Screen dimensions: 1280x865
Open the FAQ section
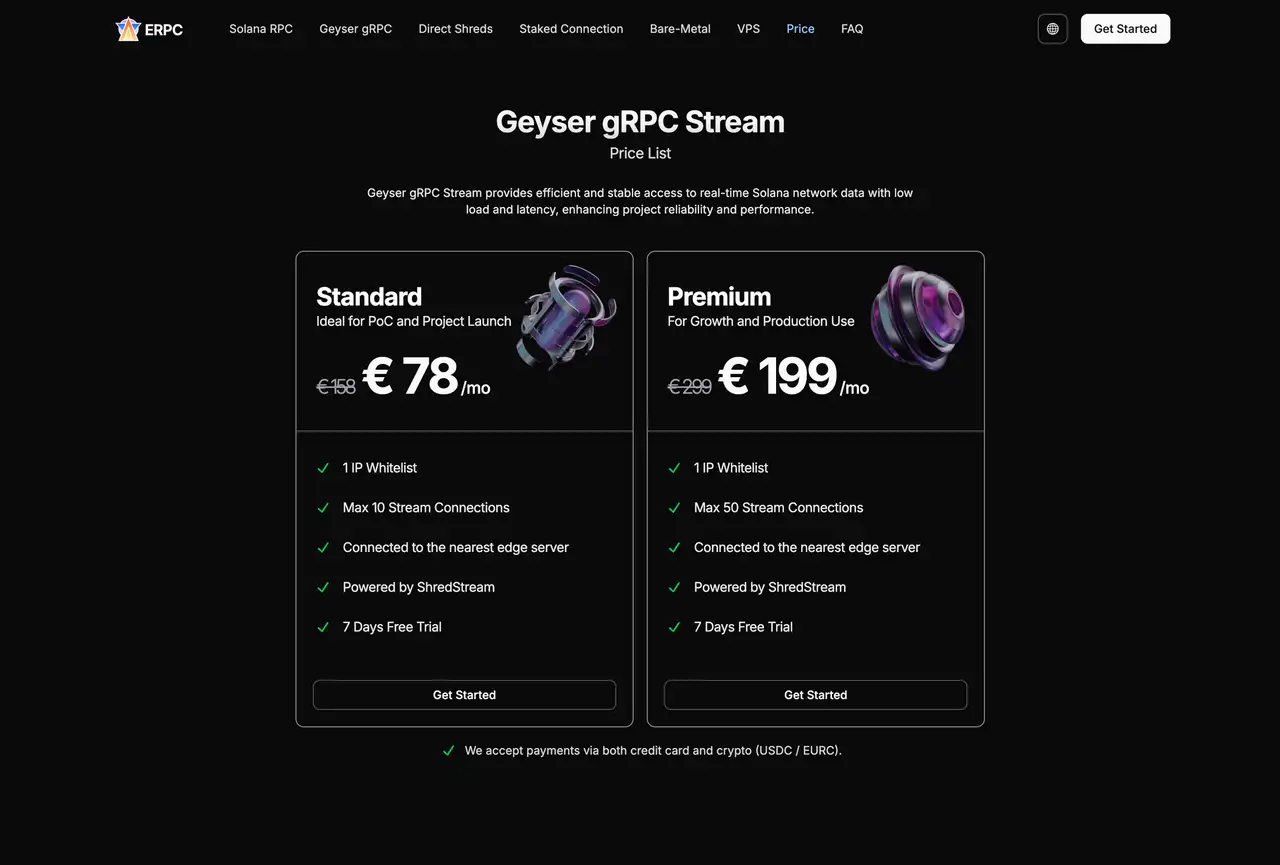[x=852, y=29]
